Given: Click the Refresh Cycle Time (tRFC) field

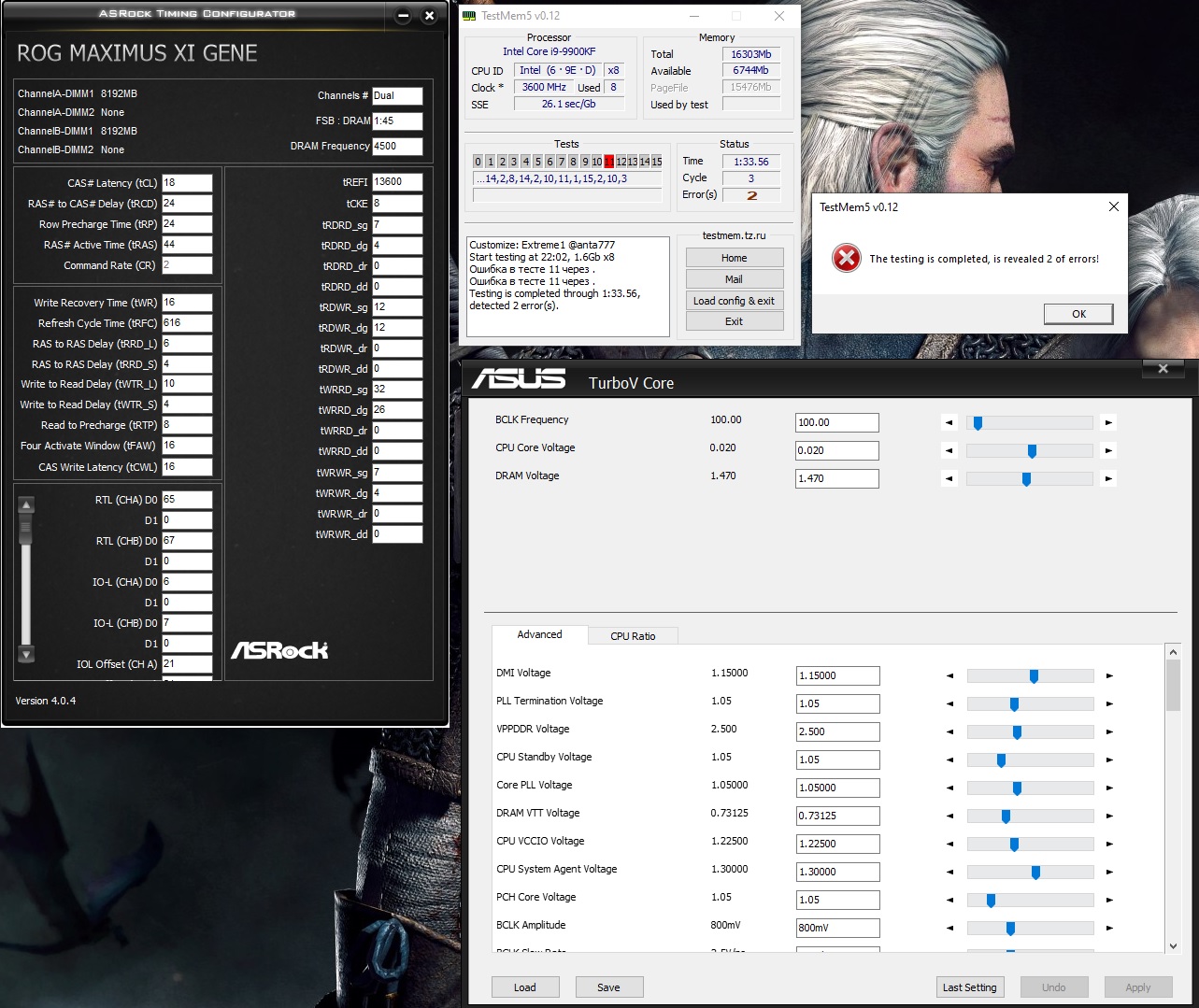Looking at the screenshot, I should tap(187, 323).
